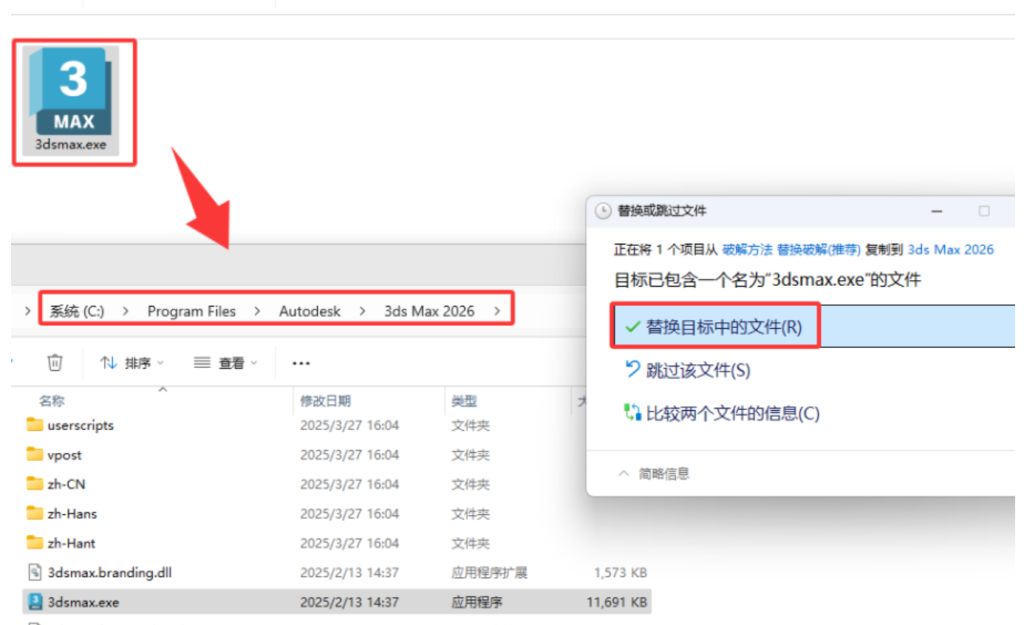Click the clock icon in dialog title bar
The height and width of the screenshot is (625, 1024).
(603, 211)
